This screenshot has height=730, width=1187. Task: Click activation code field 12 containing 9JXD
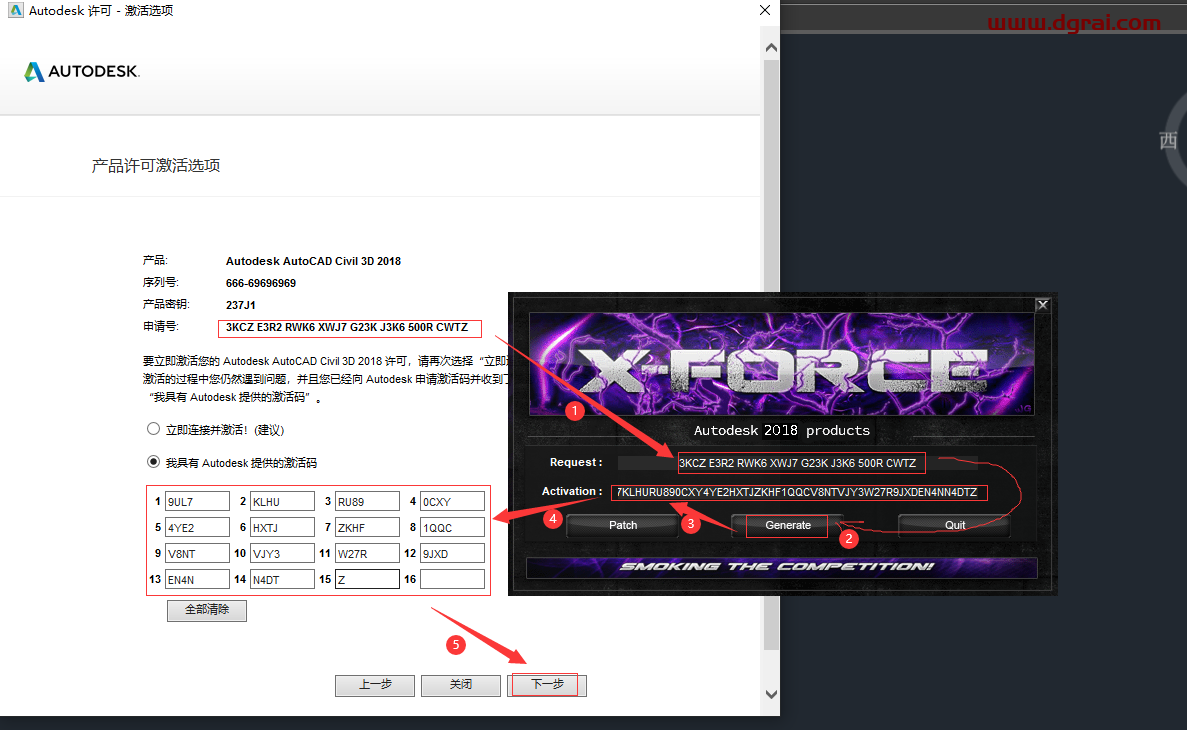[x=452, y=554]
